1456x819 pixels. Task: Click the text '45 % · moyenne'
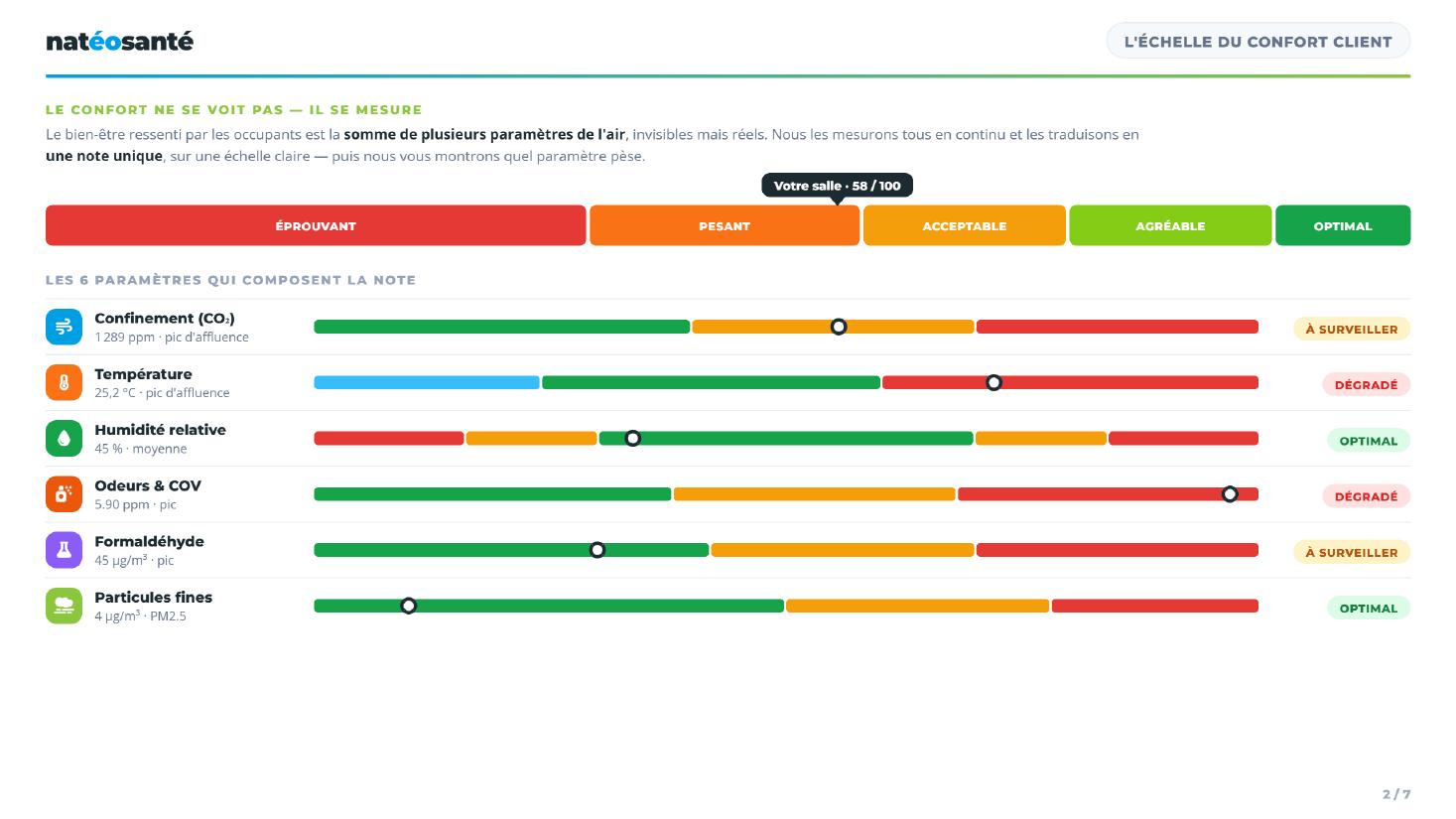140,449
